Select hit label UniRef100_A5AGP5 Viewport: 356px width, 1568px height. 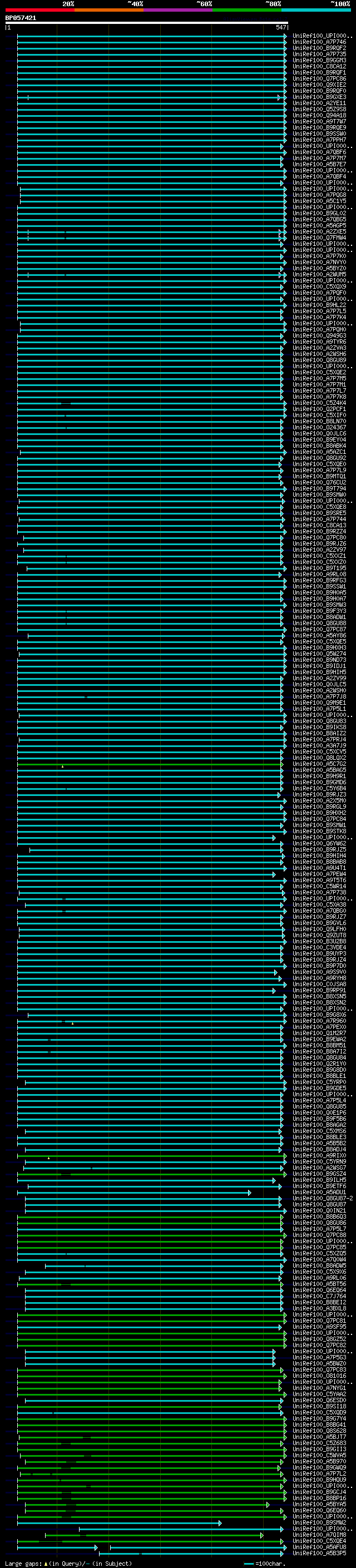(x=319, y=225)
